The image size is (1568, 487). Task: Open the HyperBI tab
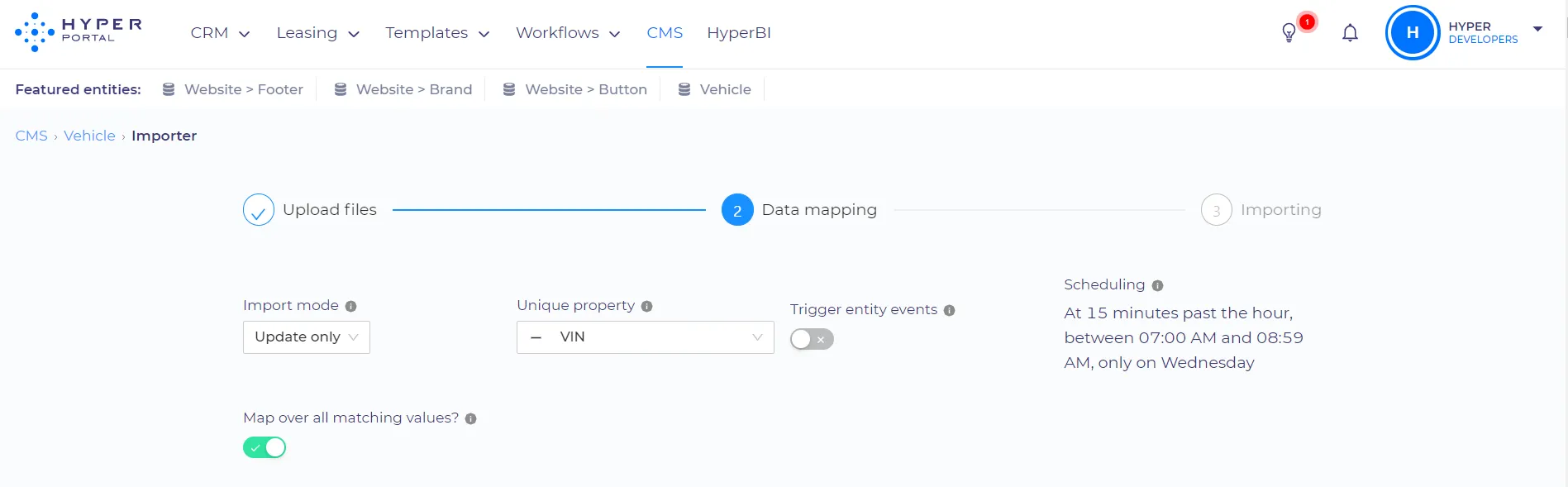coord(739,33)
